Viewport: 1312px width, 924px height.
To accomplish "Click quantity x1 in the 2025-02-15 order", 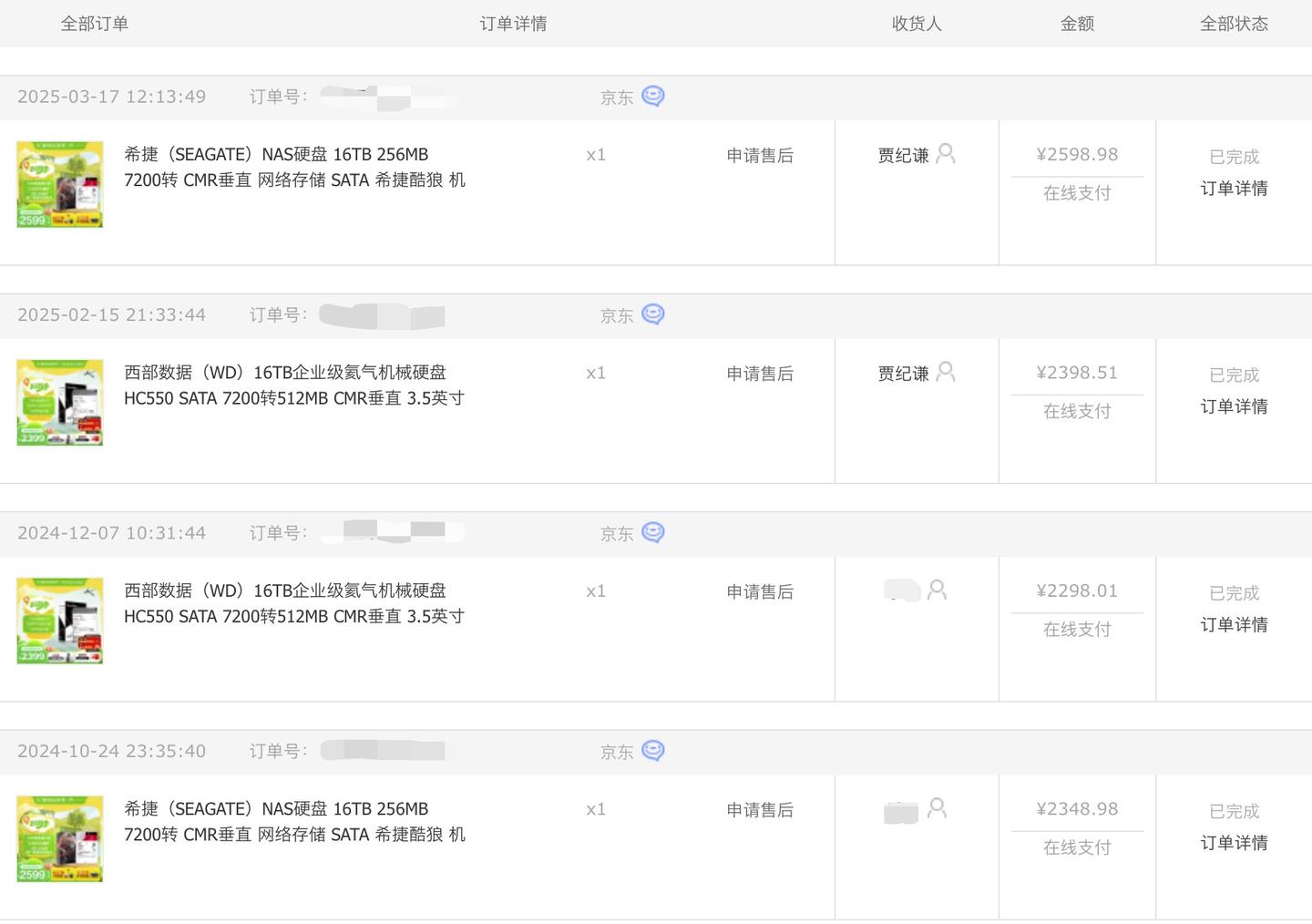I will (x=596, y=374).
